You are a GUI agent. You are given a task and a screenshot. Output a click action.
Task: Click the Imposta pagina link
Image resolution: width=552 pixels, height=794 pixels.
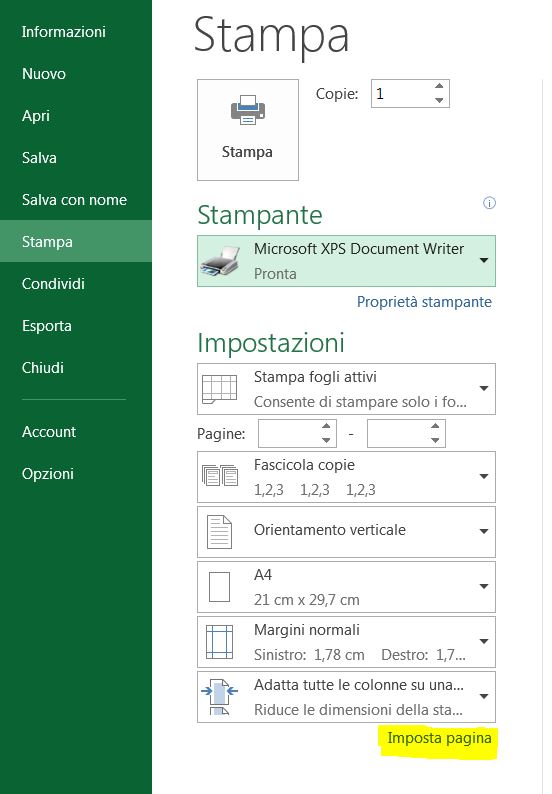click(x=439, y=738)
